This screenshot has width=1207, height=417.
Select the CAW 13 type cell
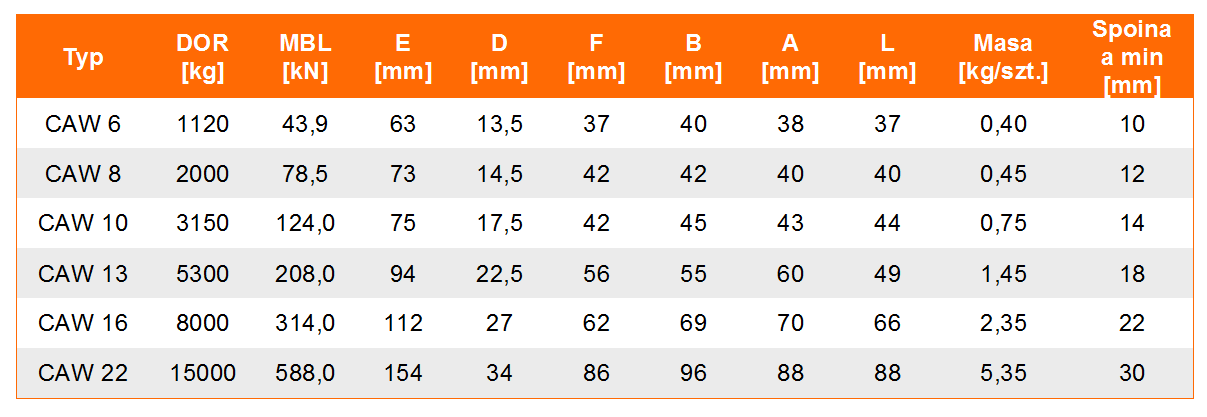[83, 274]
